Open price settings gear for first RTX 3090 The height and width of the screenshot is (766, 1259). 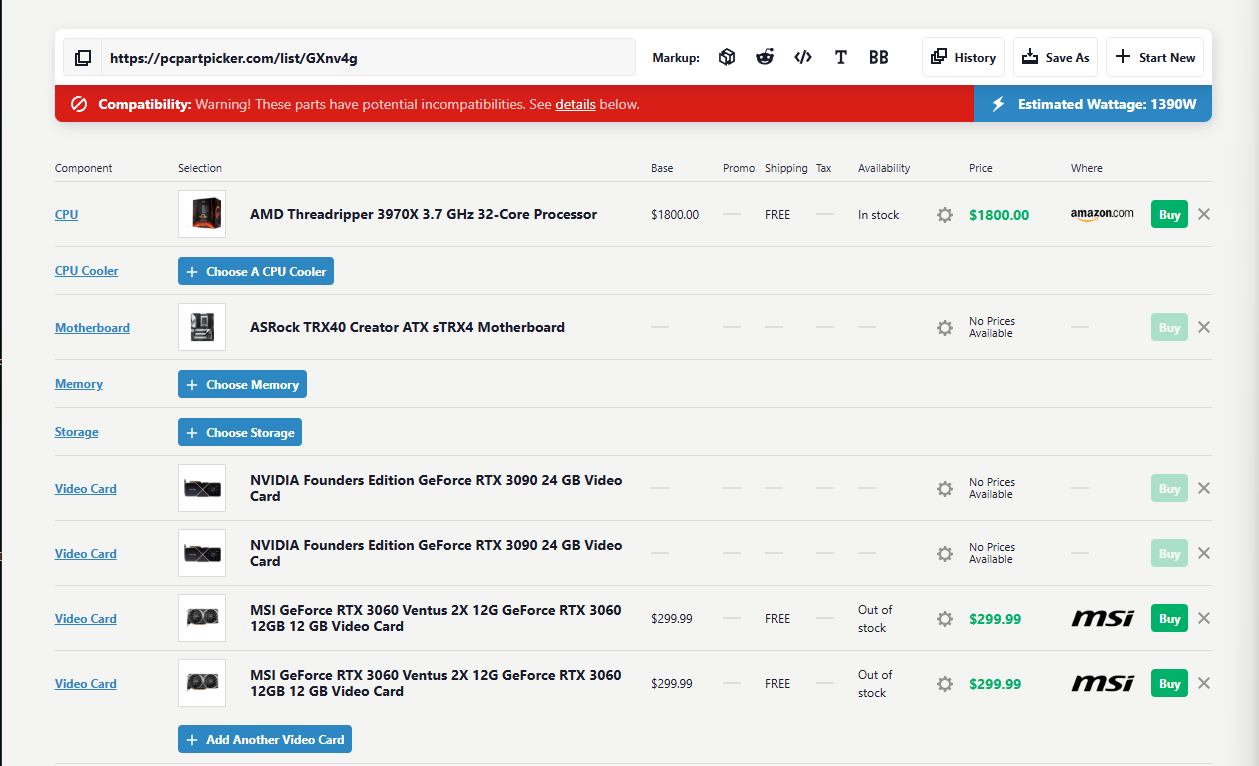click(x=945, y=489)
